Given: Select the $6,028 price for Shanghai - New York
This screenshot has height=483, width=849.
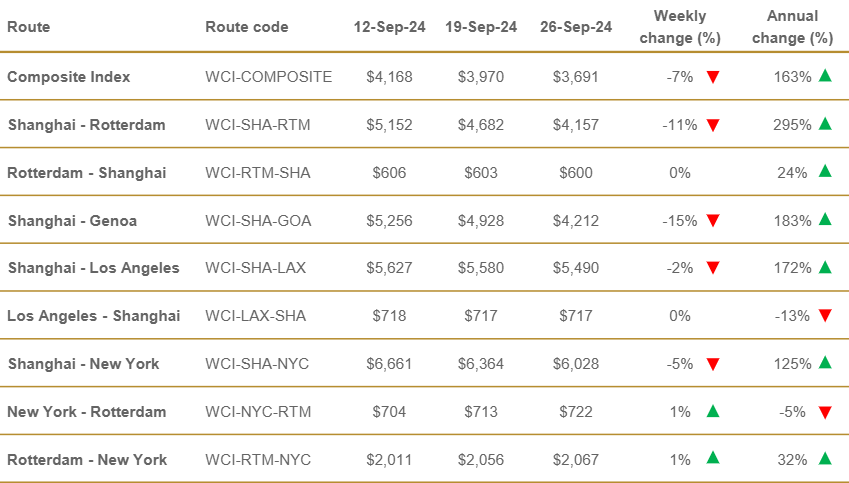Looking at the screenshot, I should [x=576, y=364].
